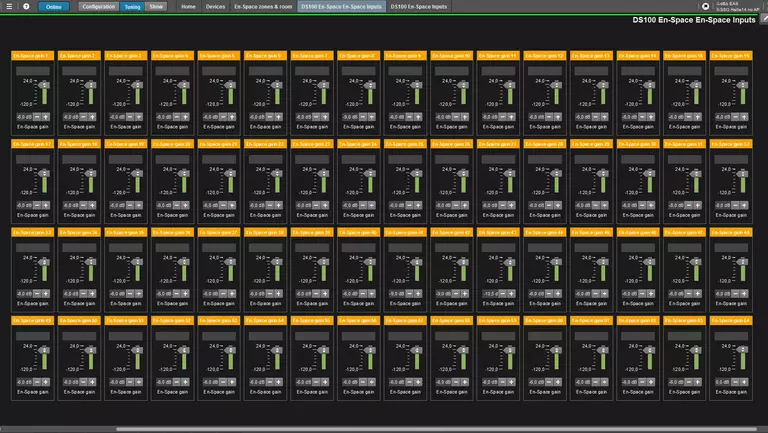Click the project name text in the top-right corner
This screenshot has width=768, height=433.
738,6
